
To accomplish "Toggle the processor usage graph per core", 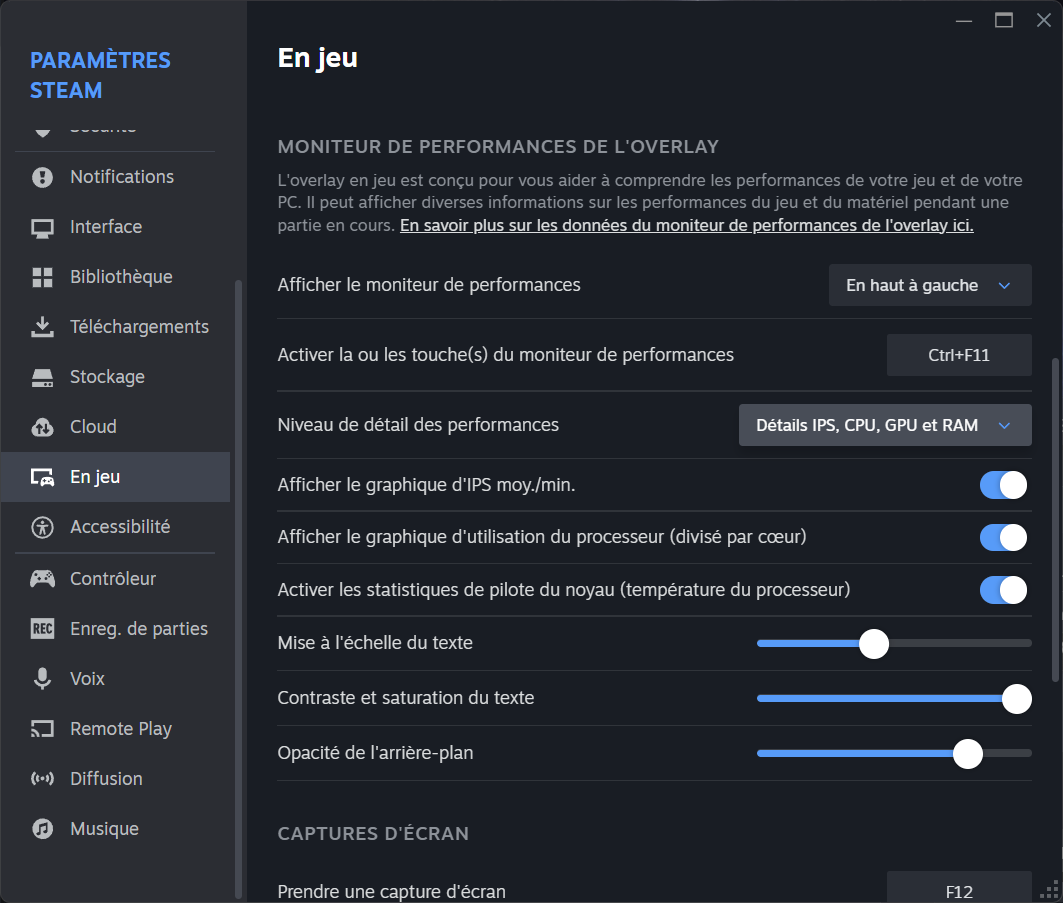I will click(x=1003, y=538).
